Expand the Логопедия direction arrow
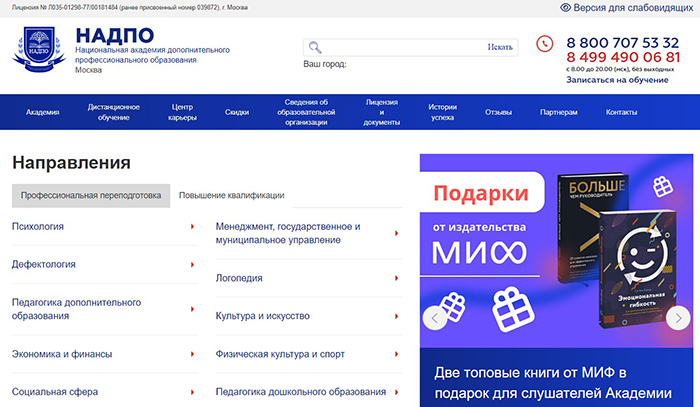This screenshot has height=407, width=700. point(397,278)
